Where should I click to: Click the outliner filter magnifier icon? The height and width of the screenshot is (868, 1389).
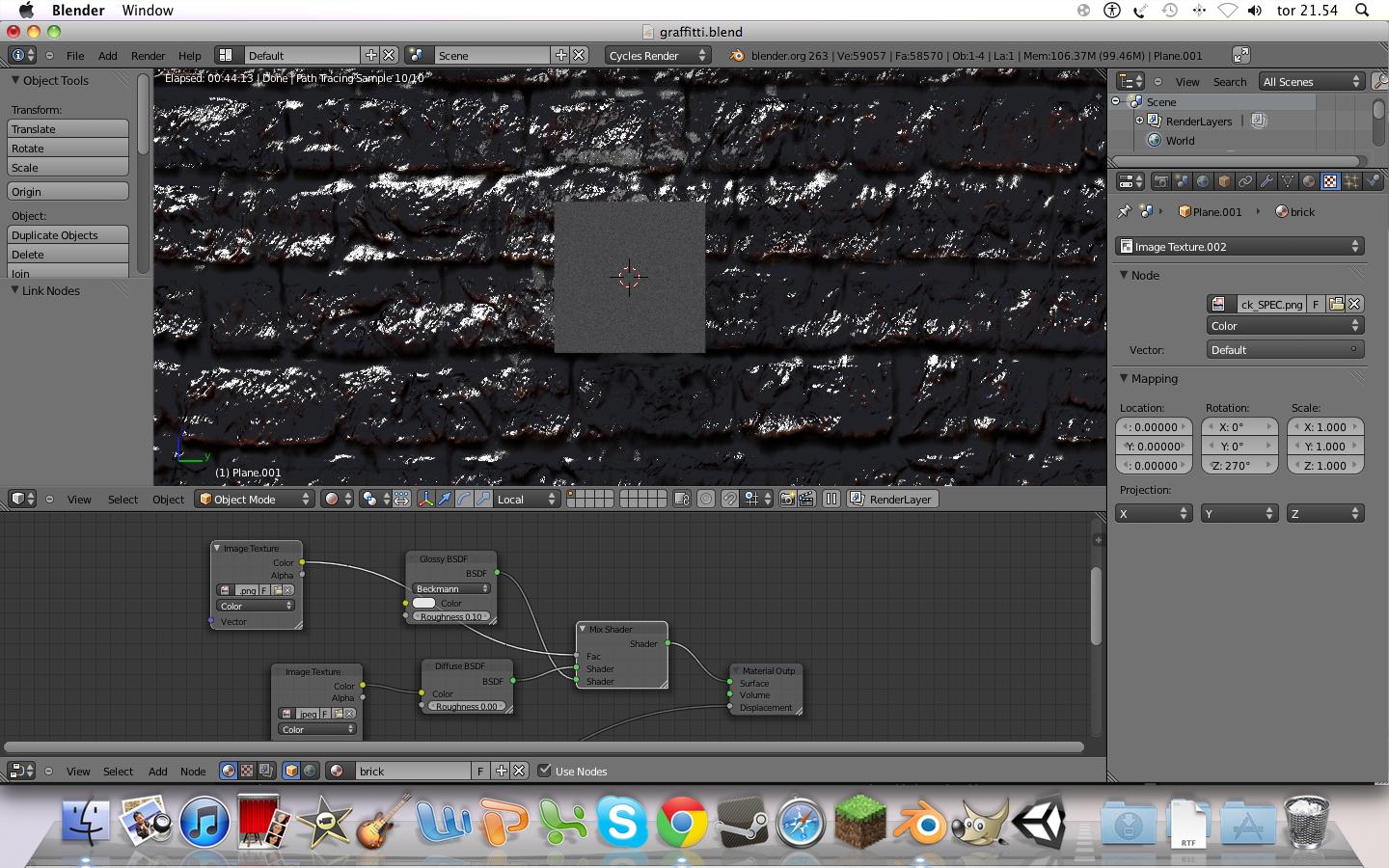click(1379, 82)
